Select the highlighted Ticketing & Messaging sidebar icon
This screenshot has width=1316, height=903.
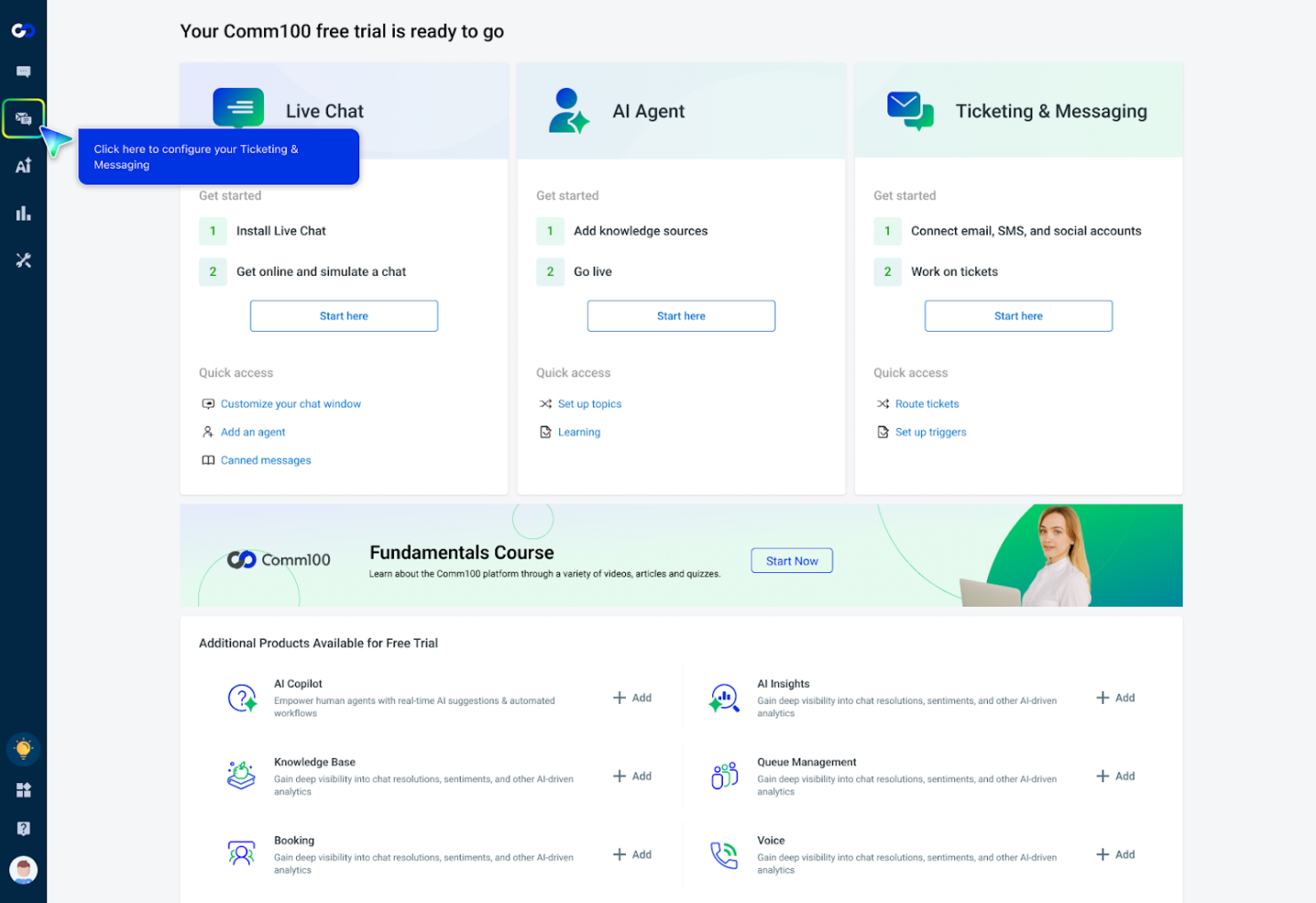pyautogui.click(x=24, y=117)
